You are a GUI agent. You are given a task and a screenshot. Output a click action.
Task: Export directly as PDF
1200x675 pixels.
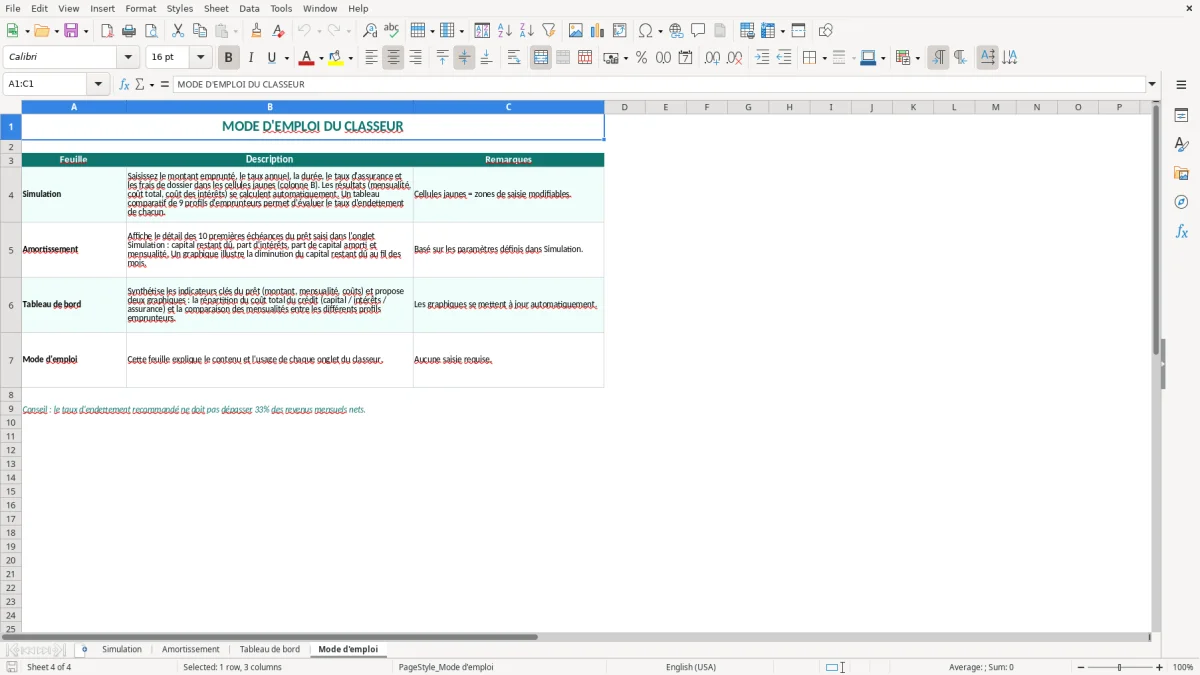[x=107, y=31]
